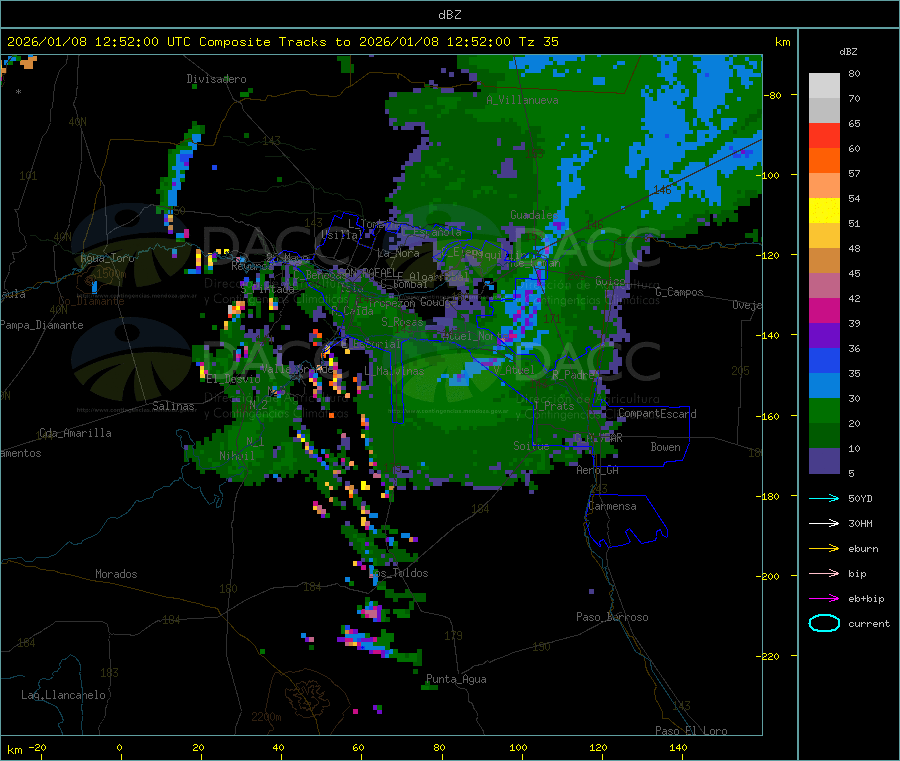This screenshot has width=900, height=761.
Task: Click the '-80' tick on right axis
Action: tap(774, 95)
